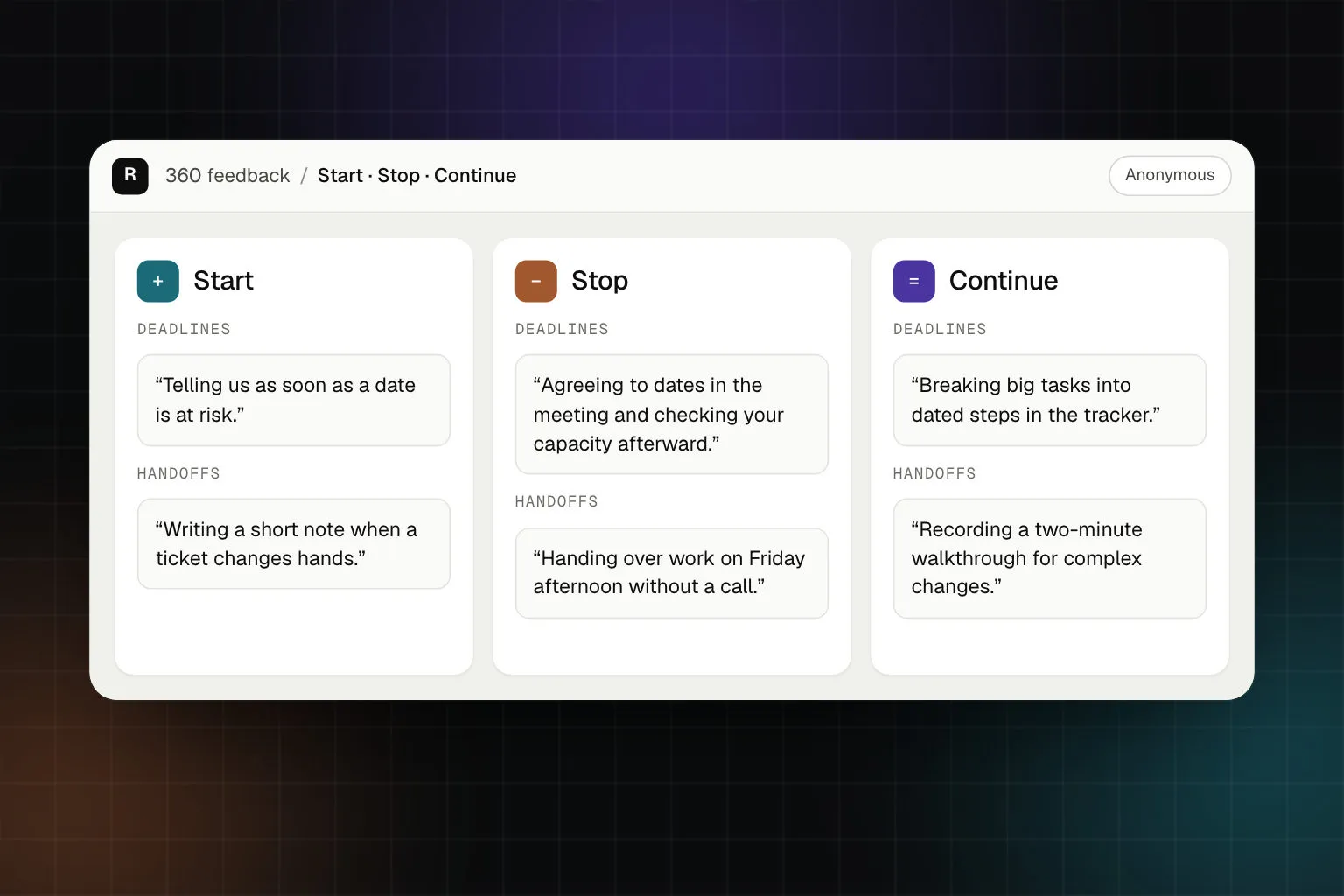The height and width of the screenshot is (896, 1344).
Task: Click the orange minus icon beside Stop
Action: tap(536, 281)
